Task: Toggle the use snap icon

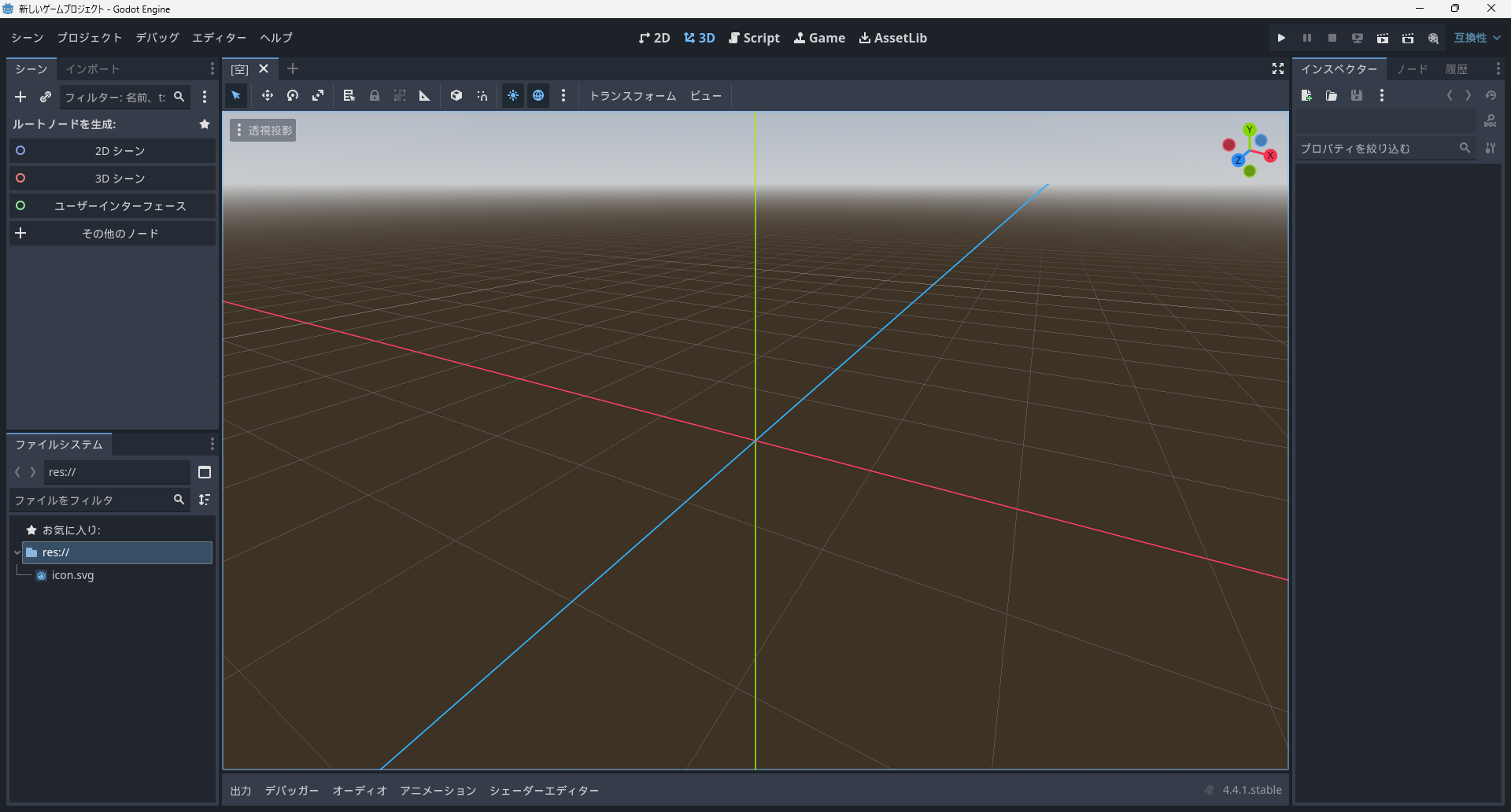Action: tap(482, 96)
